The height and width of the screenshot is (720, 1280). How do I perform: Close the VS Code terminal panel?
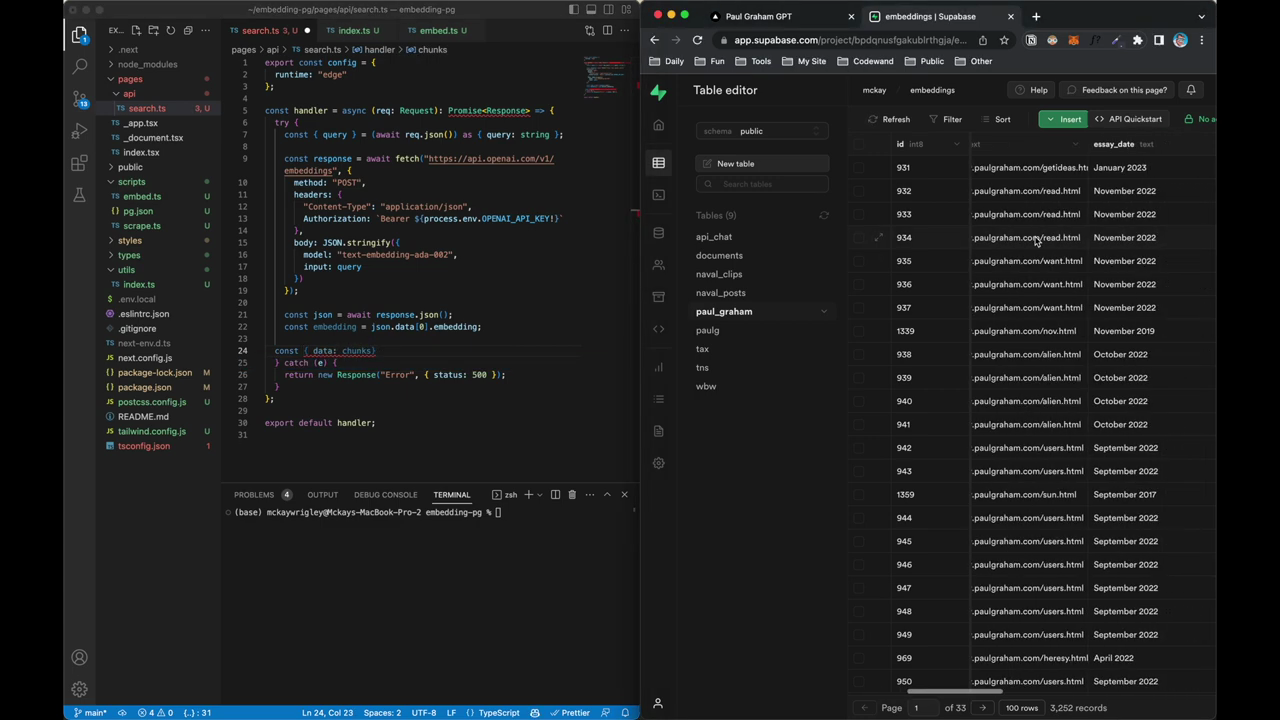[x=624, y=495]
